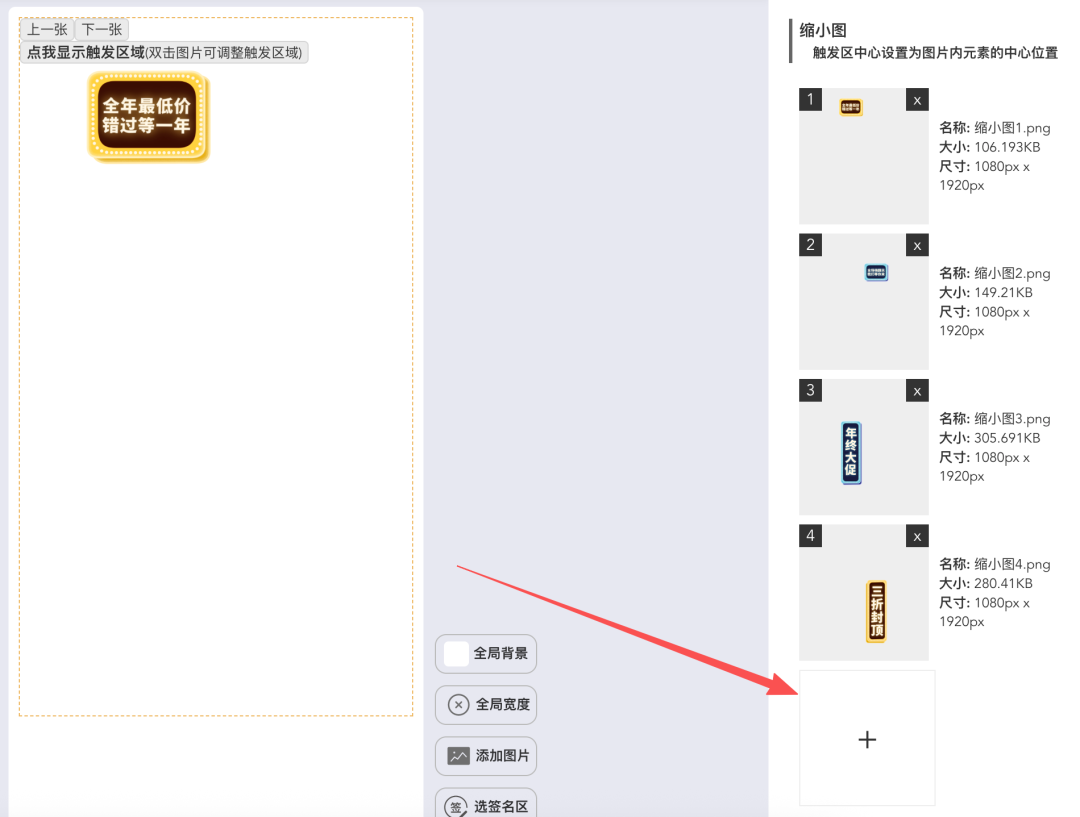This screenshot has width=1080, height=817.
Task: Click the number 4 badge on the fourth thumbnail
Action: pyautogui.click(x=810, y=535)
